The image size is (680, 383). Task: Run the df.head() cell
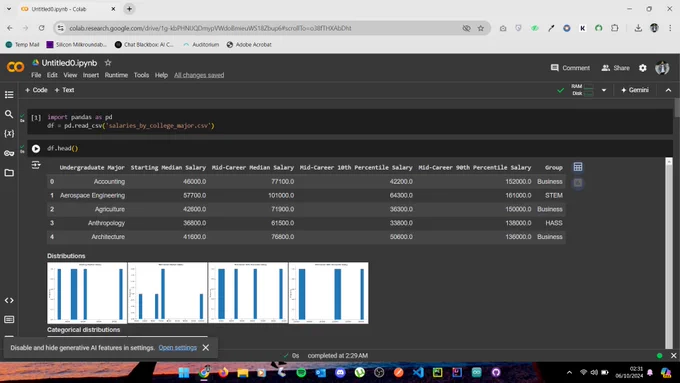click(x=36, y=148)
